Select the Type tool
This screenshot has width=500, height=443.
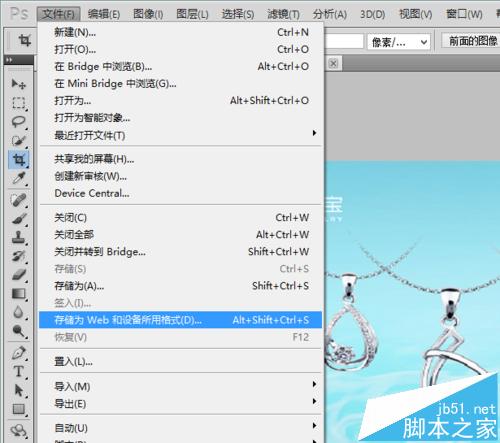pos(19,371)
